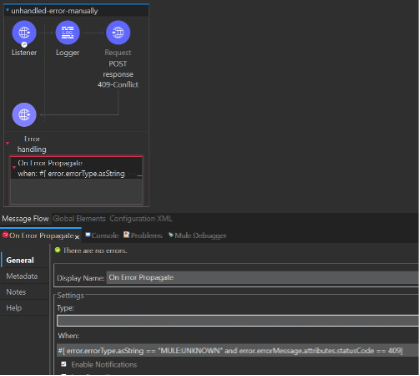
Task: Click the Listener response icon below the flow
Action: pos(24,115)
